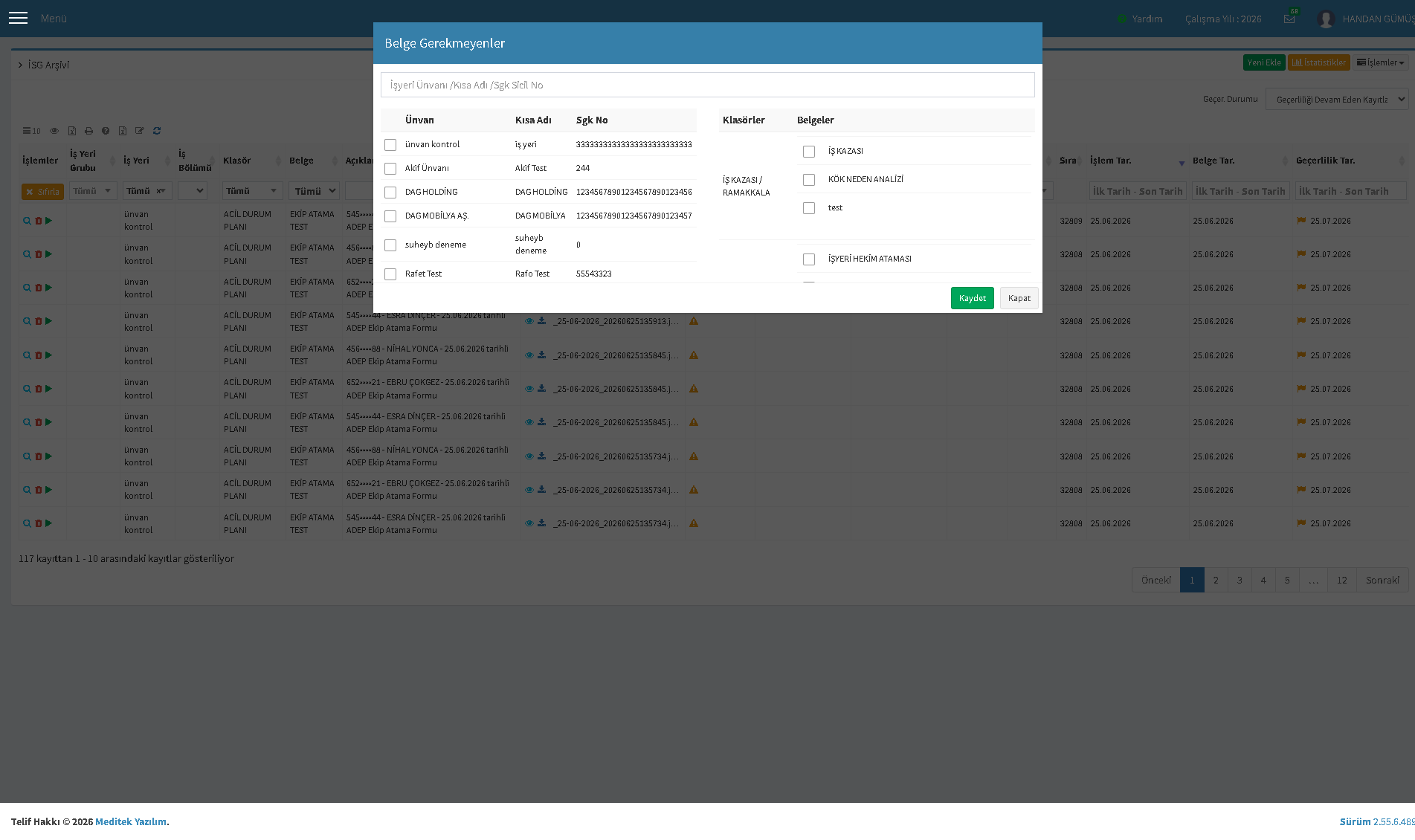Click the delete trash icon in first row
This screenshot has height=840, width=1415.
click(38, 221)
